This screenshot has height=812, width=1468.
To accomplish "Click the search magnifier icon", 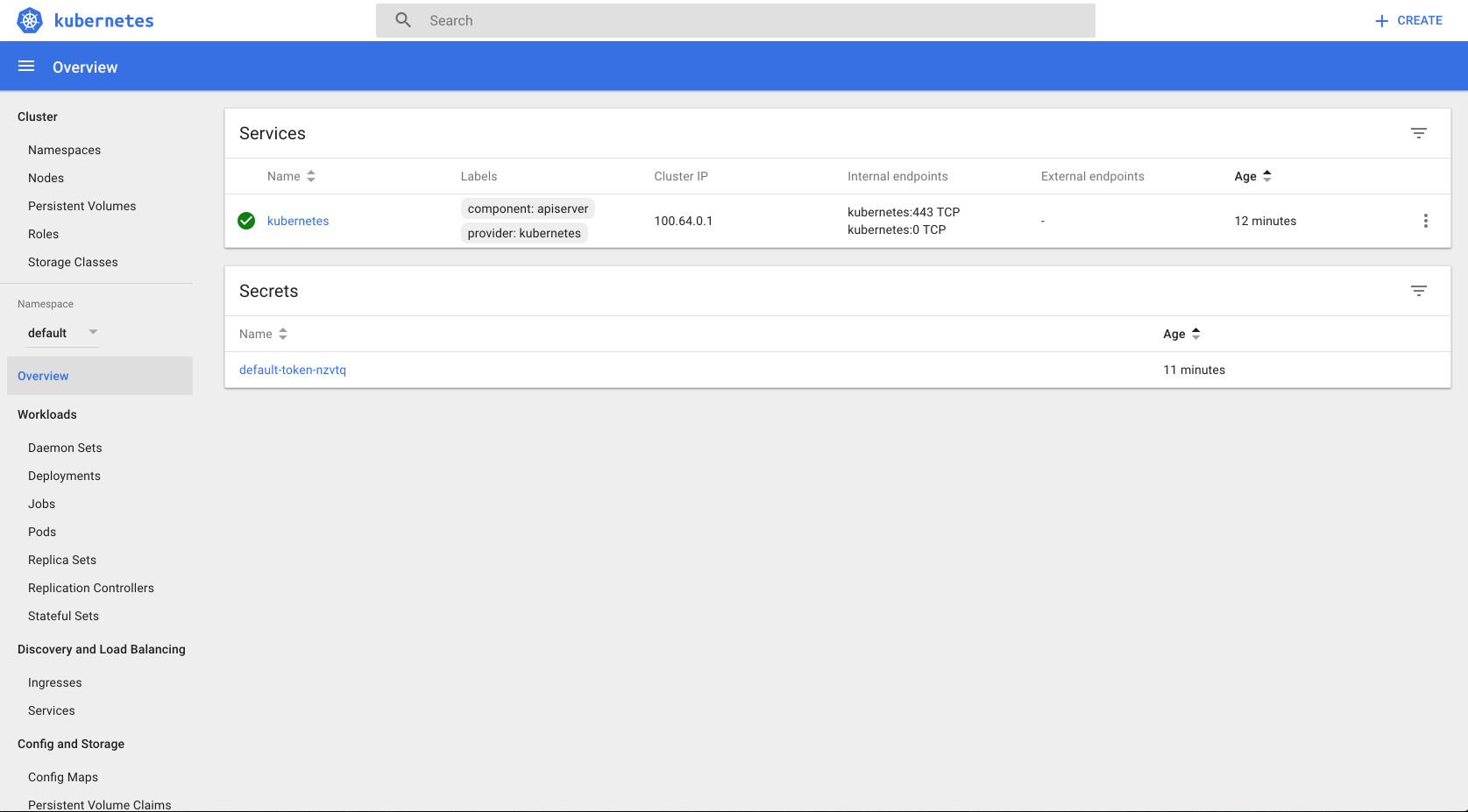I will point(403,20).
